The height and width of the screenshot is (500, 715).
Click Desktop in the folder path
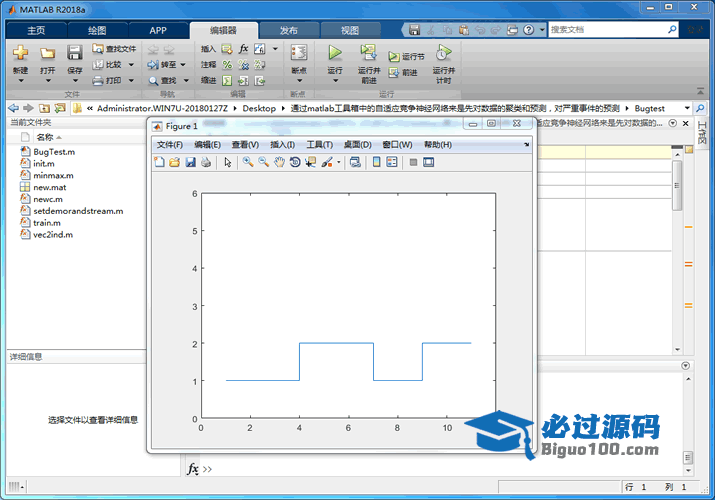click(259, 108)
